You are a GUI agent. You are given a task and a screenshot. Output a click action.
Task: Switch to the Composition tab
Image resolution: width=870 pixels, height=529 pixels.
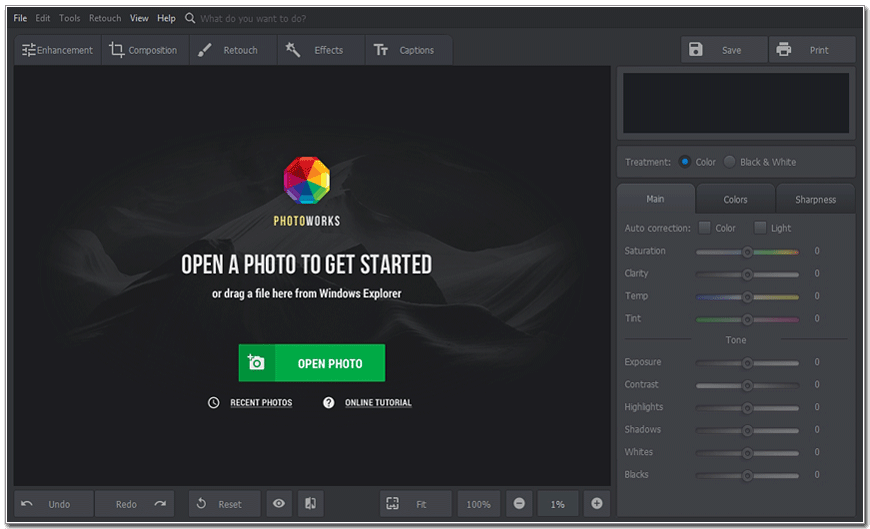tap(145, 50)
